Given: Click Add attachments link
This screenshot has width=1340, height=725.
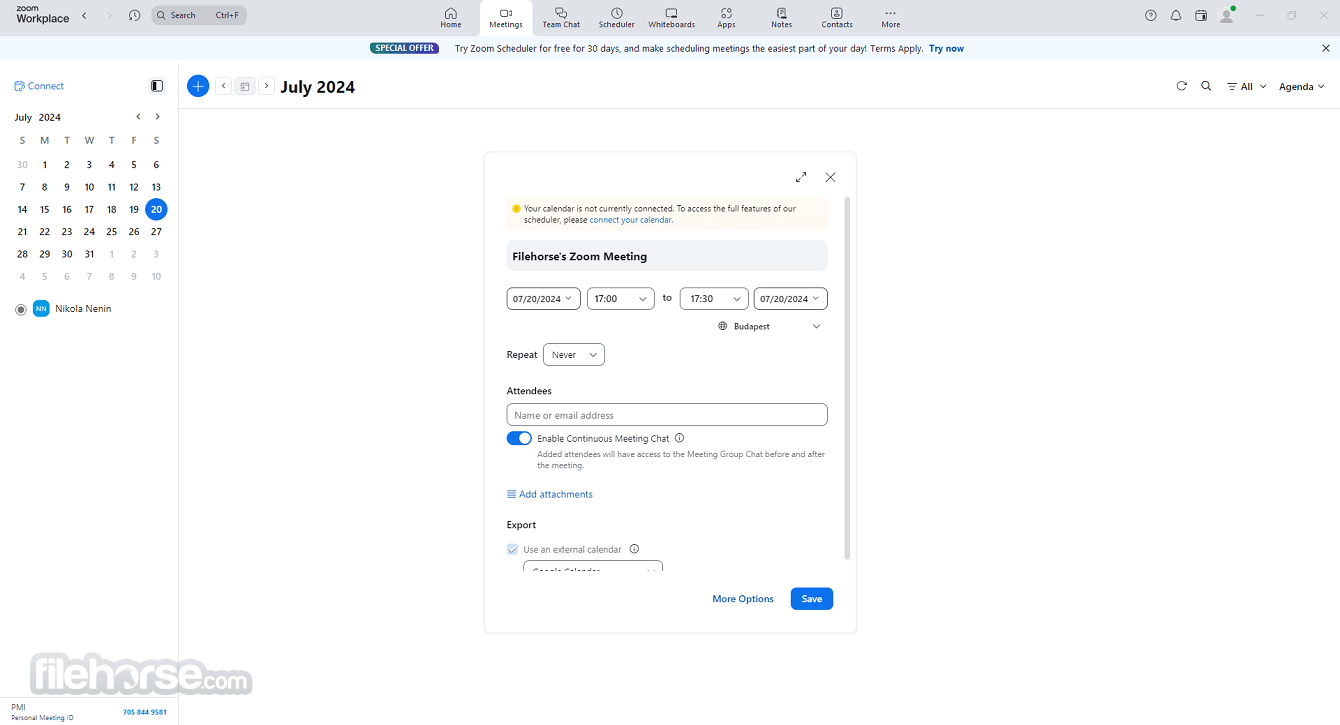Looking at the screenshot, I should (550, 494).
